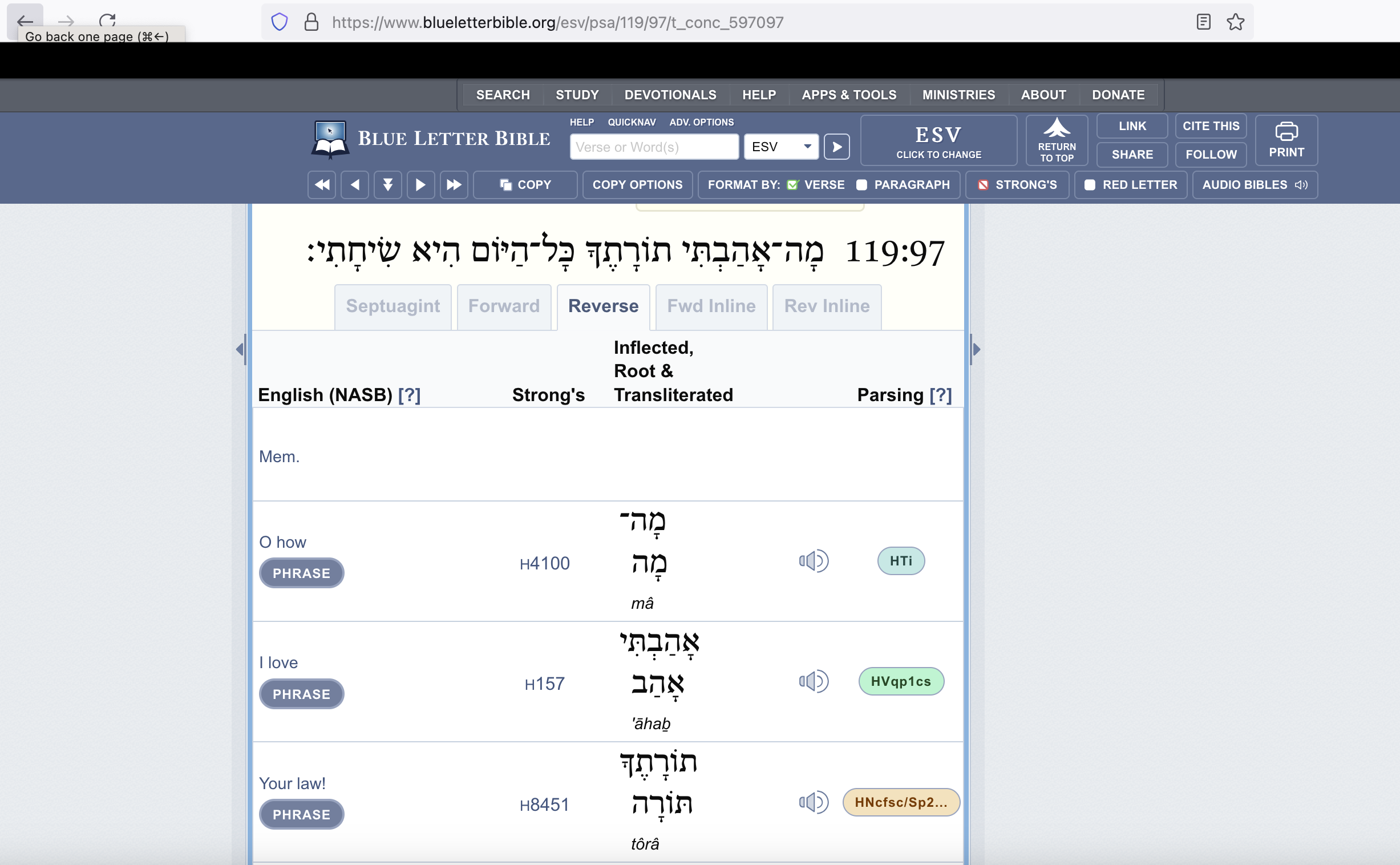Open the STUDY menu
The height and width of the screenshot is (865, 1400).
577,95
